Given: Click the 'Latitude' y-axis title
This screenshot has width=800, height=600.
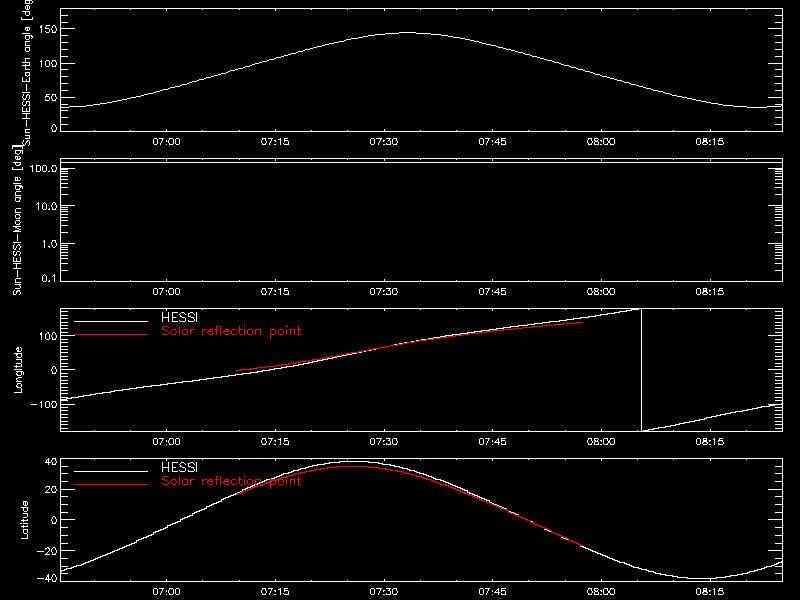Looking at the screenshot, I should click(x=24, y=520).
